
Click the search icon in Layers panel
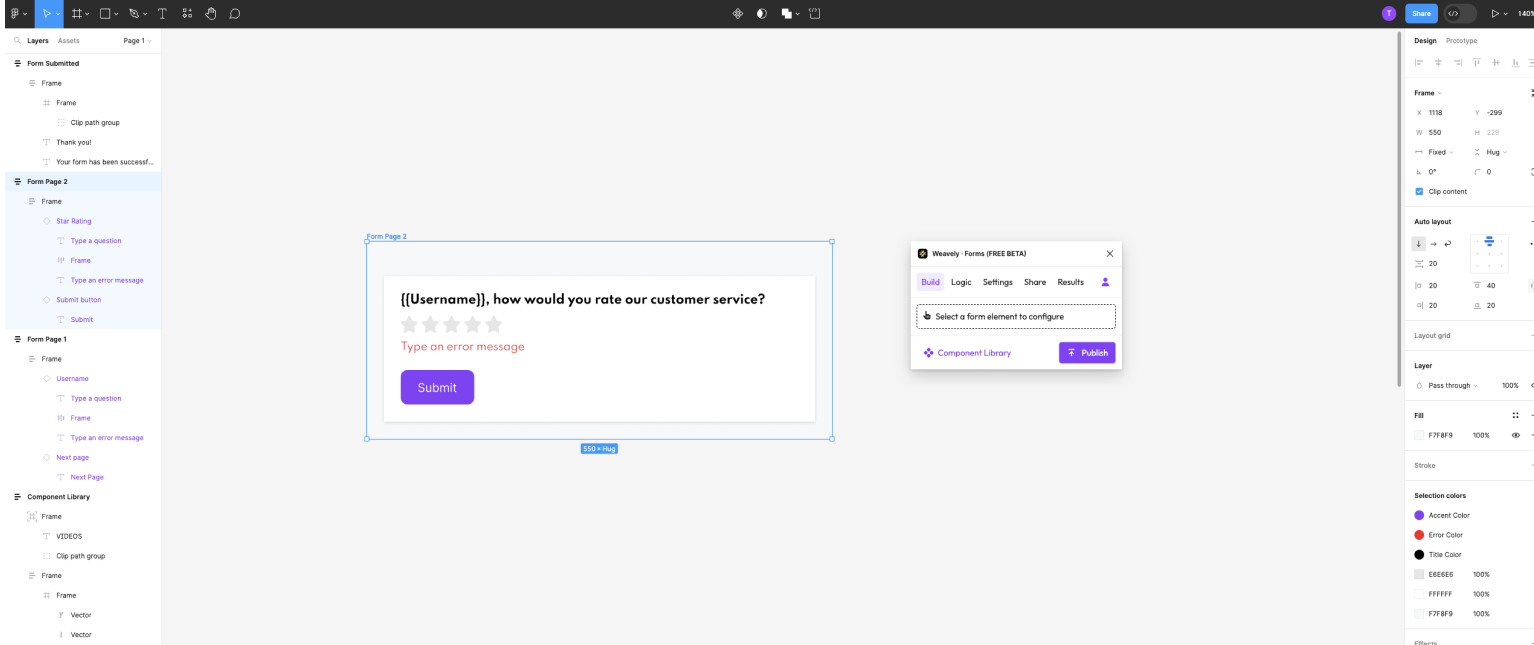point(17,41)
